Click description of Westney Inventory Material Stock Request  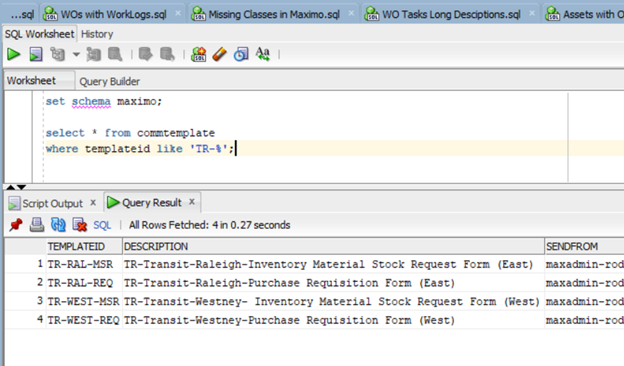tap(332, 302)
